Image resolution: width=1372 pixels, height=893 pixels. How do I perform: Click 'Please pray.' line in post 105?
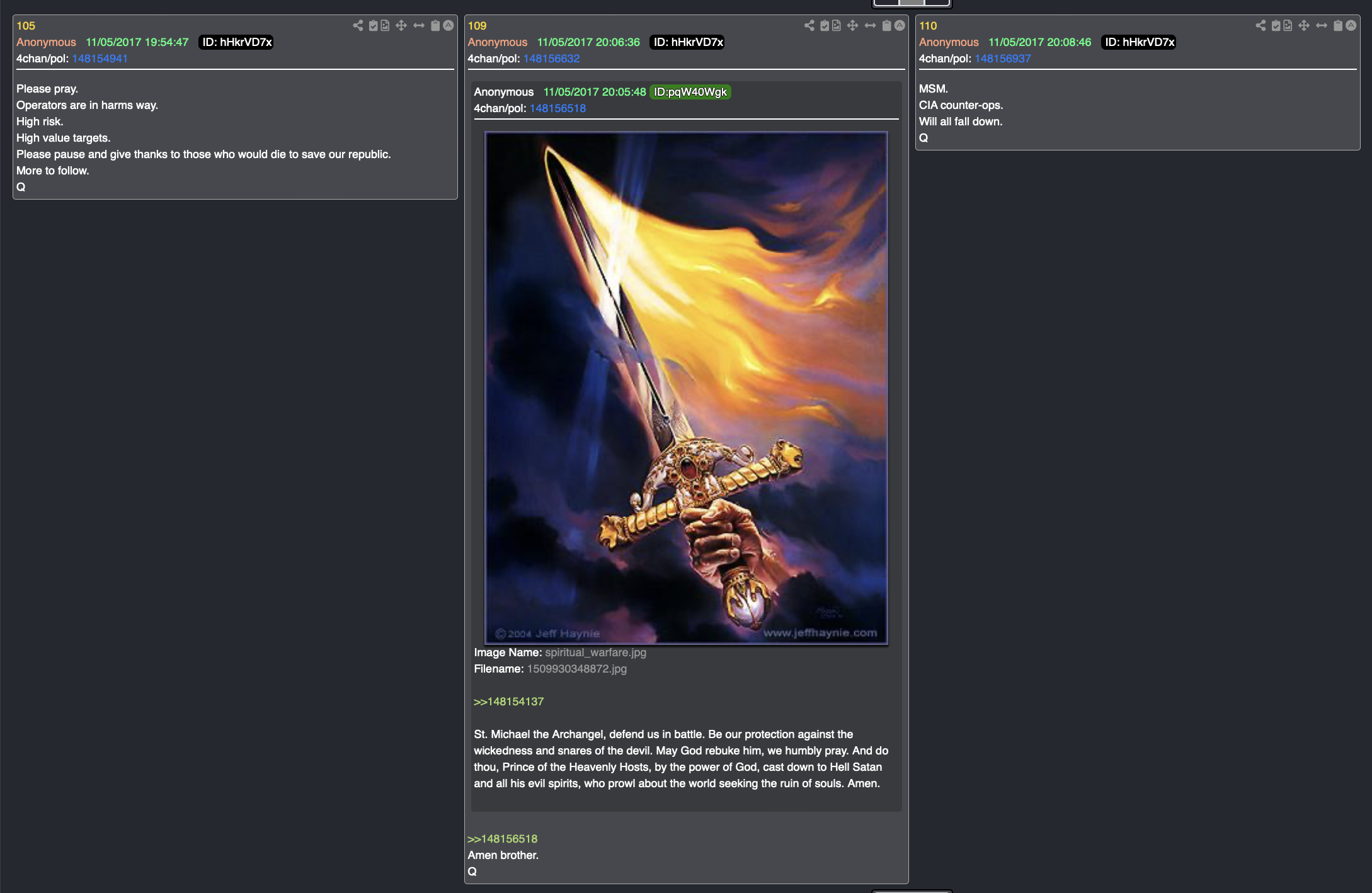click(47, 89)
